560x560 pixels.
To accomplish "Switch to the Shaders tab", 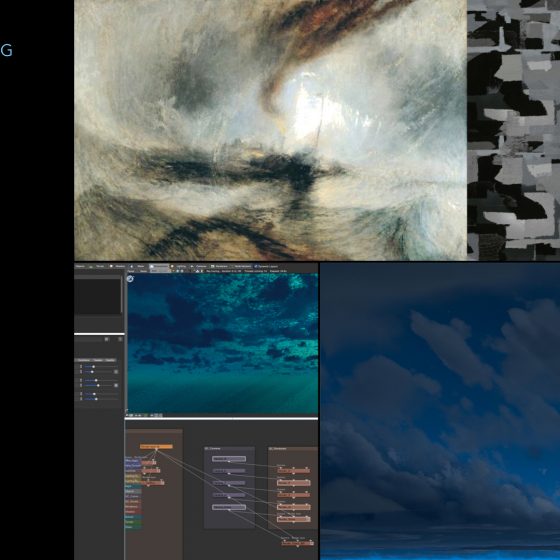I will click(118, 266).
